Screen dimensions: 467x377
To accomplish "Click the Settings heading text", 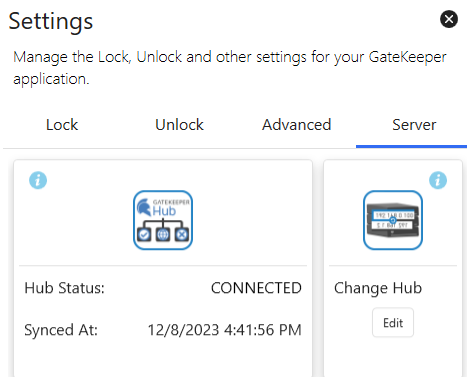I will click(51, 22).
